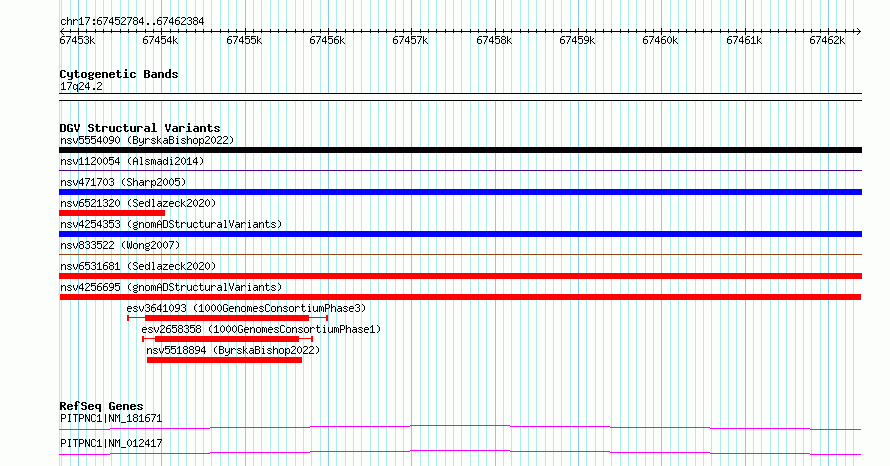Select the nsv5518894 (ByrskaBishop2022) label
The image size is (890, 466).
click(233, 350)
